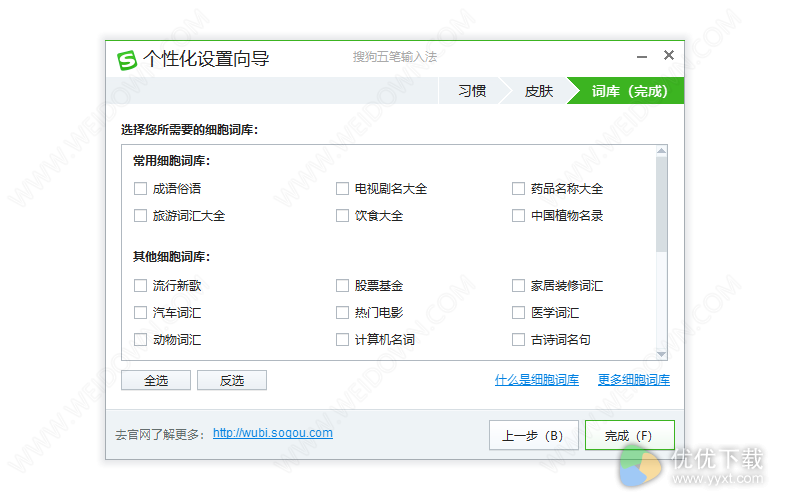
Task: Click the dictionary list scroll down arrow
Action: pyautogui.click(x=662, y=354)
